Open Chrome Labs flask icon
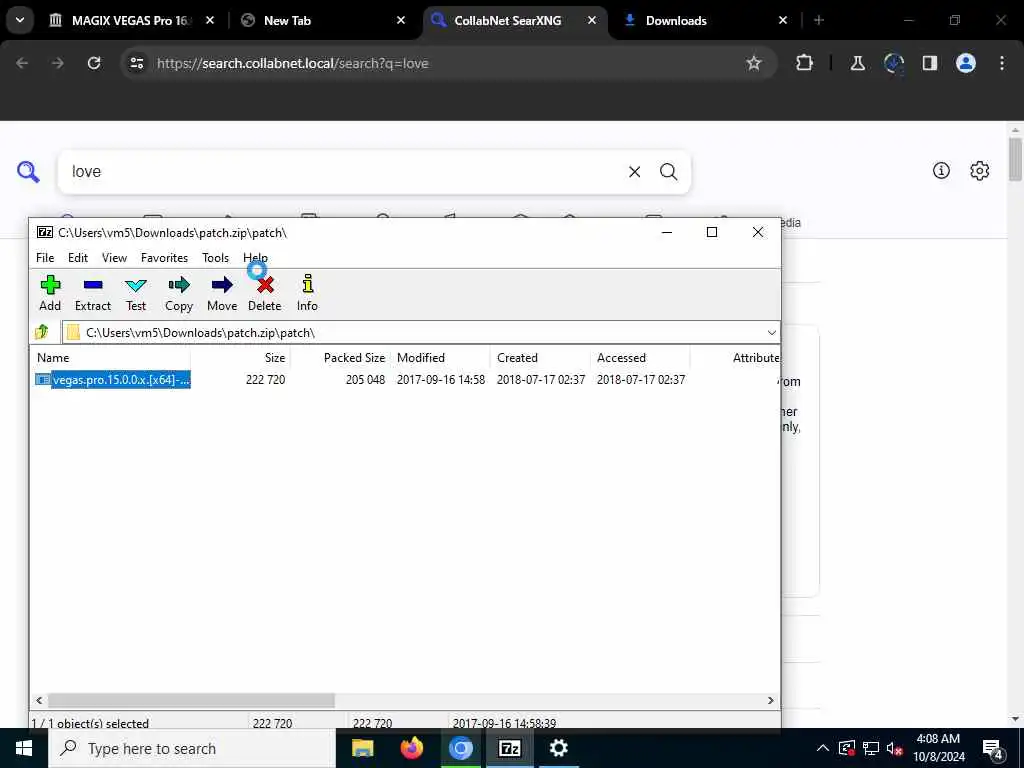The height and width of the screenshot is (768, 1024). tap(857, 63)
